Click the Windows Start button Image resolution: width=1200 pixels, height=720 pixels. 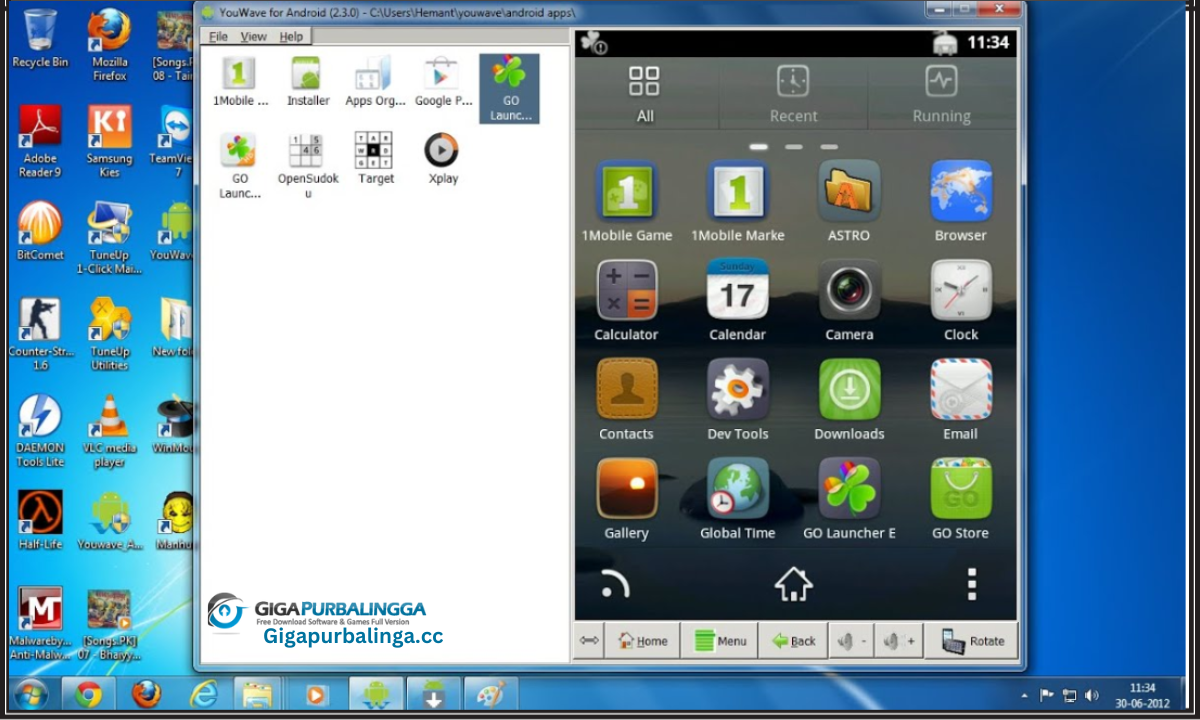[30, 694]
